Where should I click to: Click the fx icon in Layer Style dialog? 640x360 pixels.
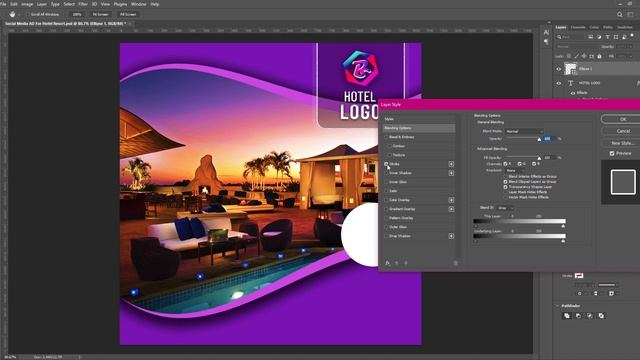387,263
